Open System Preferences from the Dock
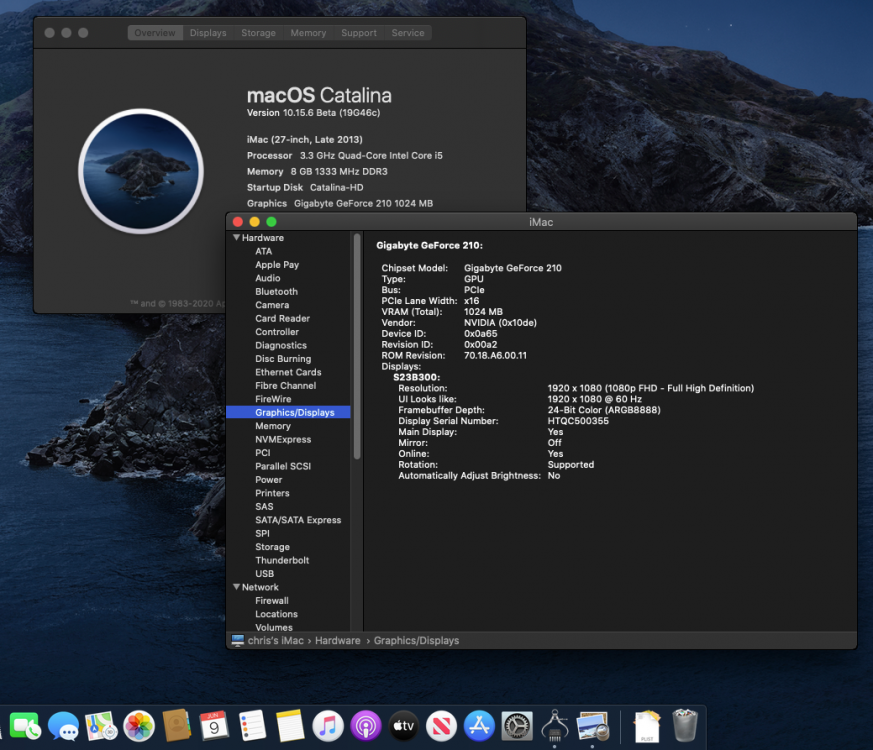873x750 pixels. coord(517,726)
